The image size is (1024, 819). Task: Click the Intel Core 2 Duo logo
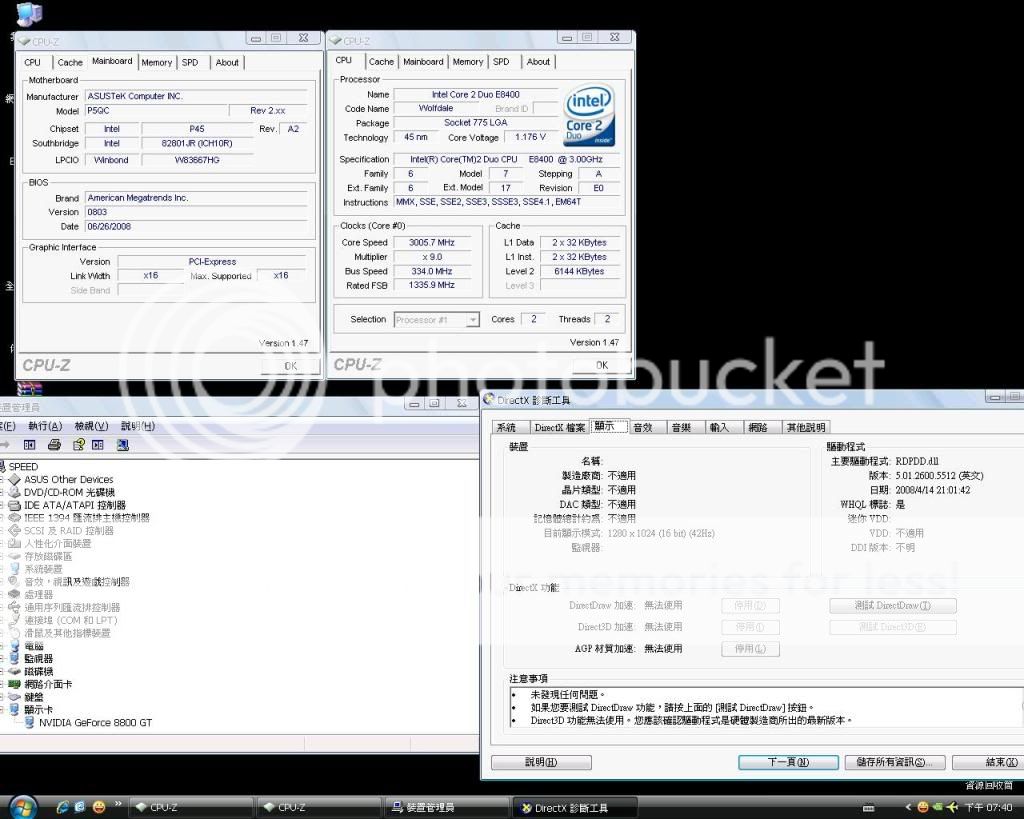pyautogui.click(x=590, y=116)
